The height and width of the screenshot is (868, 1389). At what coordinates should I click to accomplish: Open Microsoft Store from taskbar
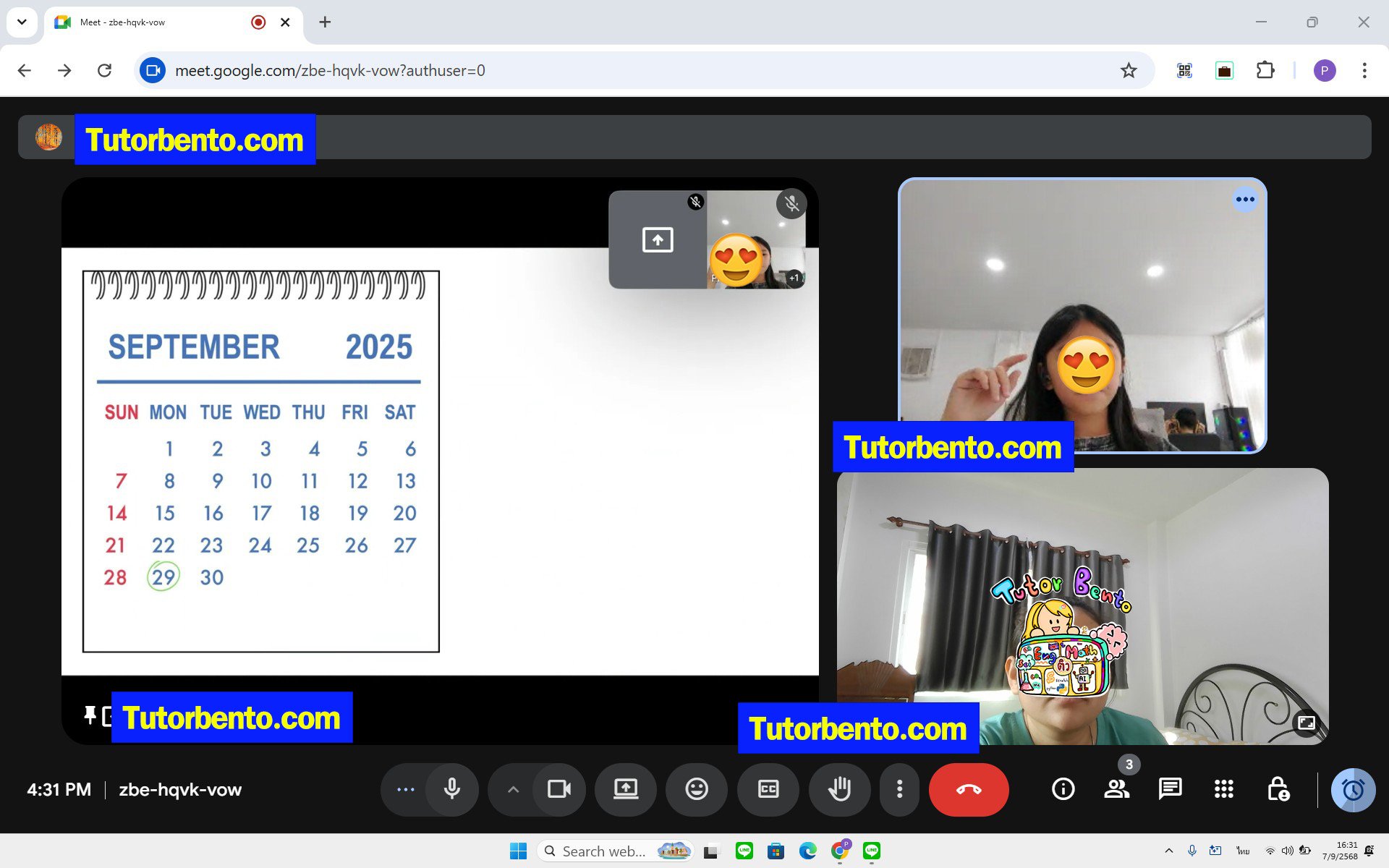[776, 851]
